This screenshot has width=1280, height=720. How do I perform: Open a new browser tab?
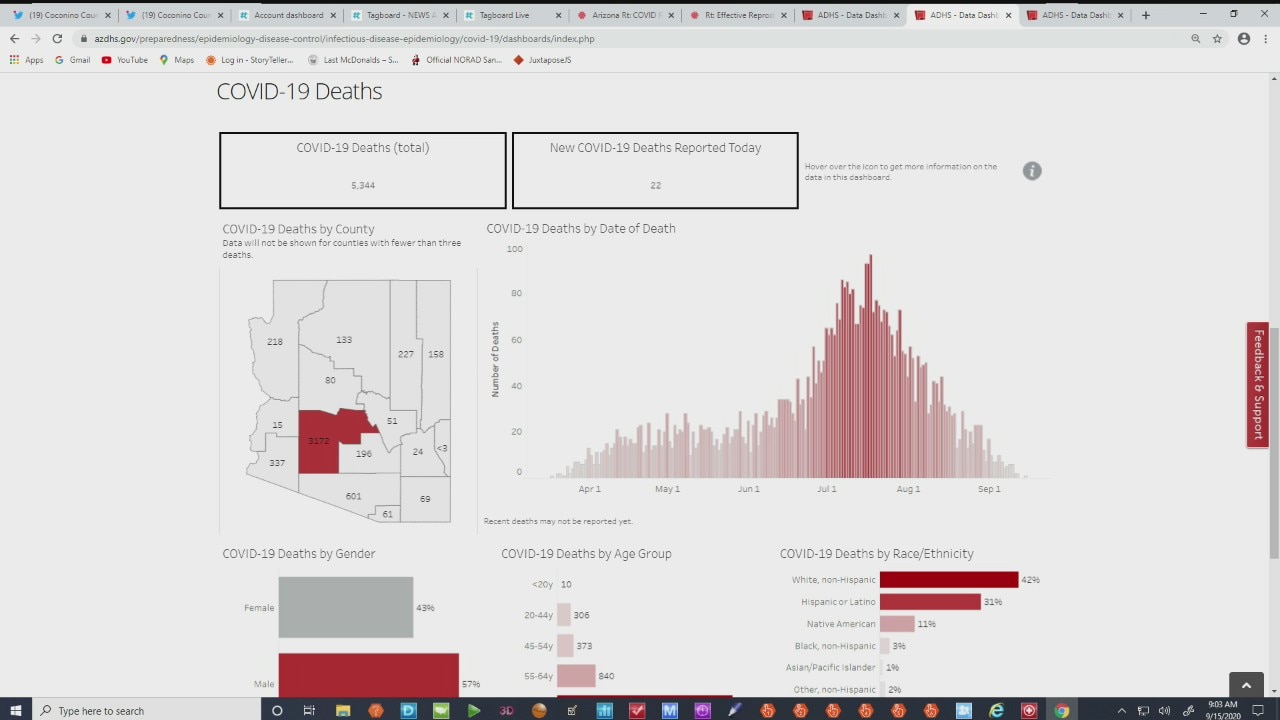pos(1146,15)
